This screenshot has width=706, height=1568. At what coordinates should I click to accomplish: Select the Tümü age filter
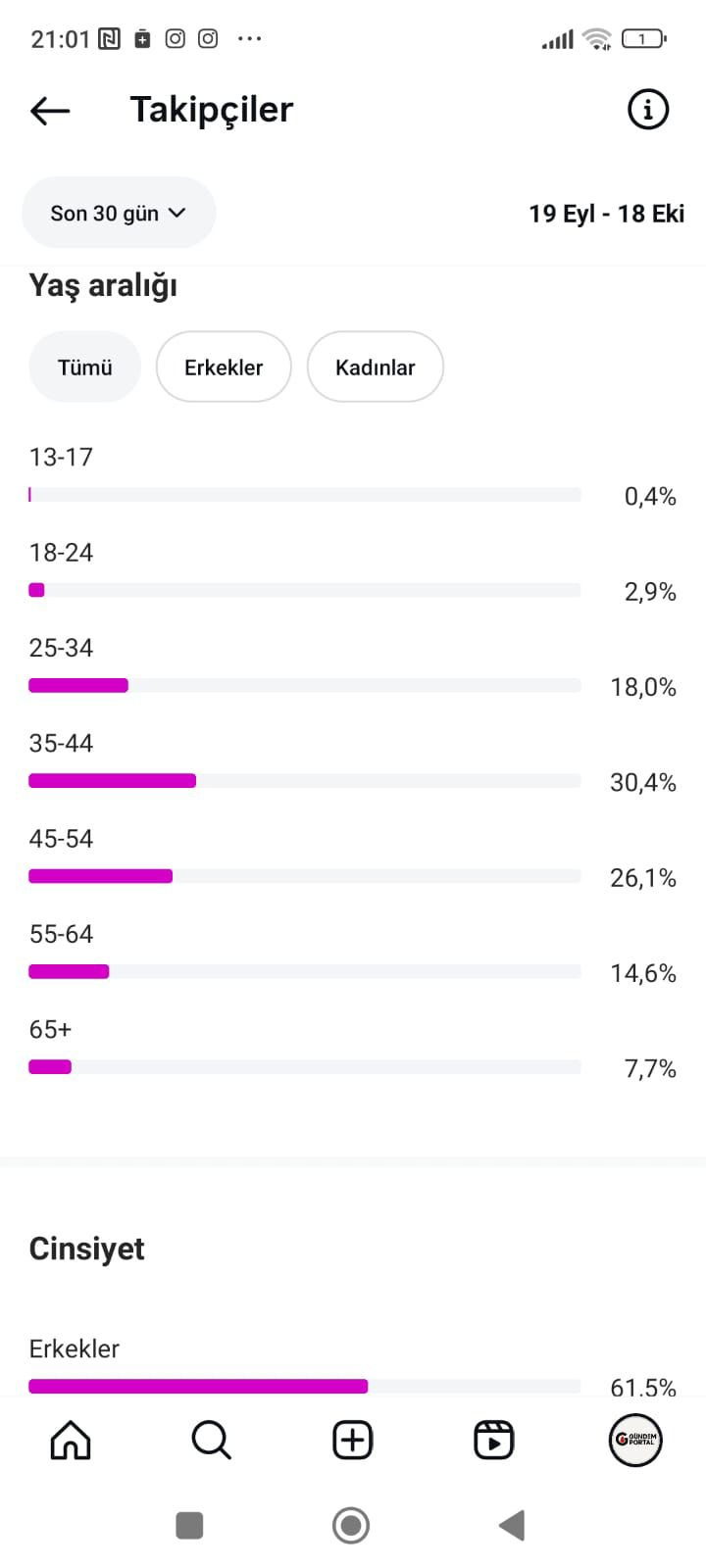85,367
